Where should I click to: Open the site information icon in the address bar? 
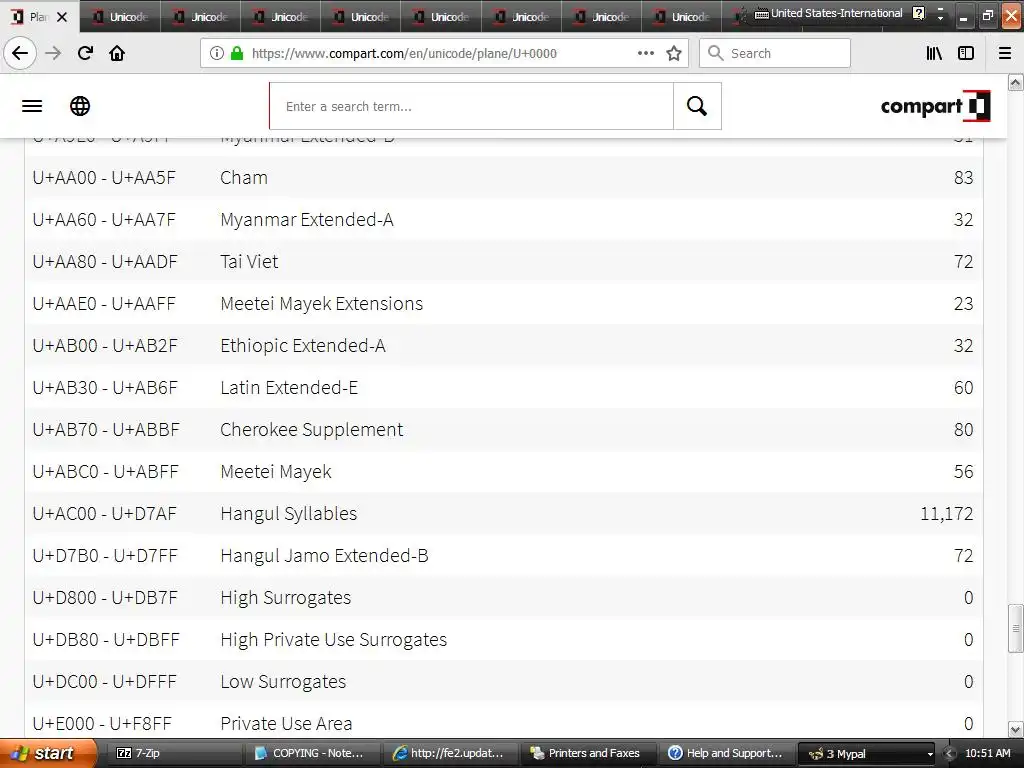[217, 54]
